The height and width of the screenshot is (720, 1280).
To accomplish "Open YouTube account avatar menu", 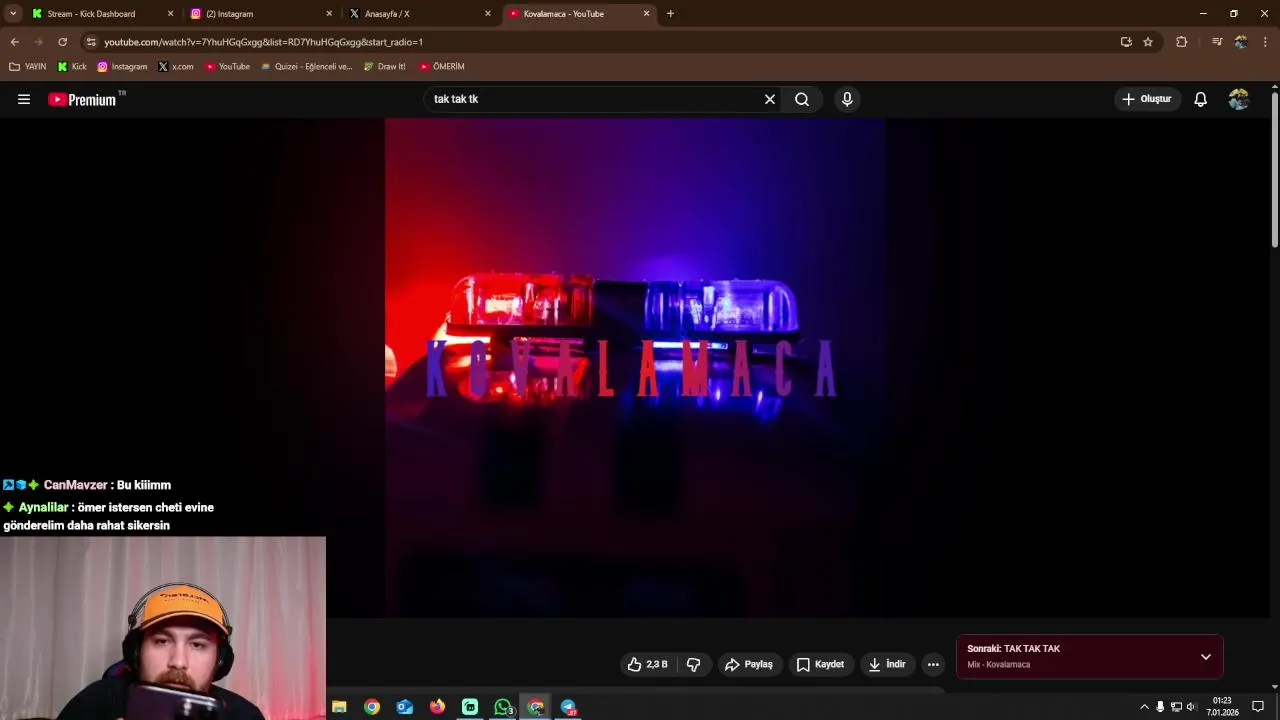I will pos(1239,99).
